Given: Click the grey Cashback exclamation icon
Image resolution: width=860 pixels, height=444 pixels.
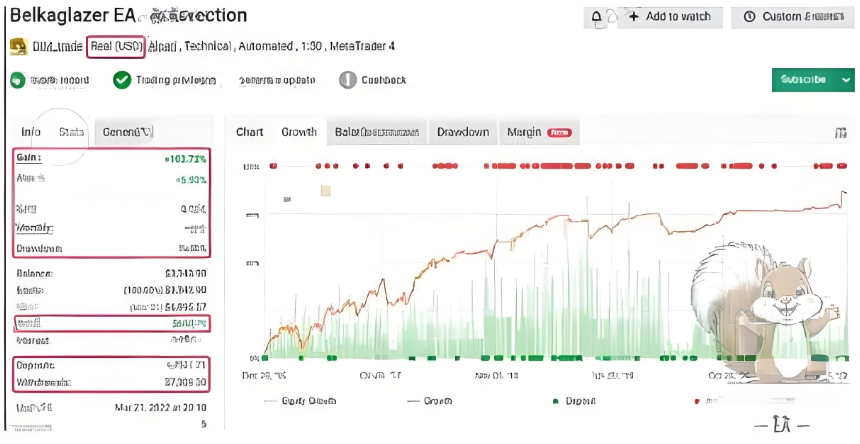Looking at the screenshot, I should click(x=347, y=80).
